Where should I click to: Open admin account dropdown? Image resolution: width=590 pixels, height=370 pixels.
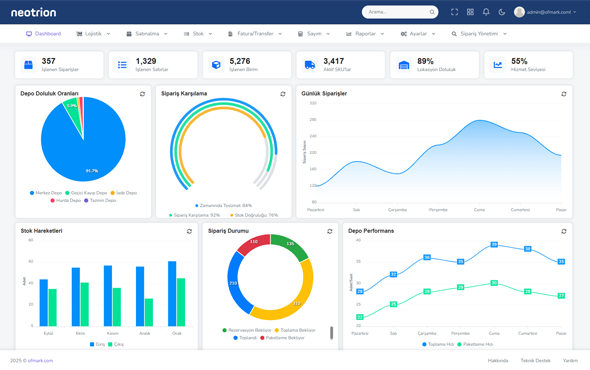click(551, 12)
